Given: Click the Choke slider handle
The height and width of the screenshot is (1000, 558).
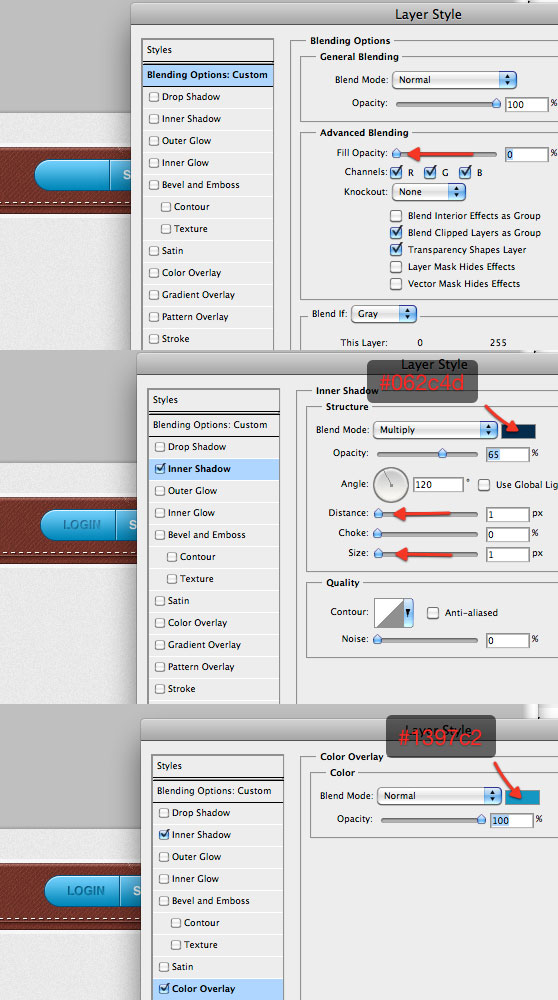Looking at the screenshot, I should click(x=378, y=533).
